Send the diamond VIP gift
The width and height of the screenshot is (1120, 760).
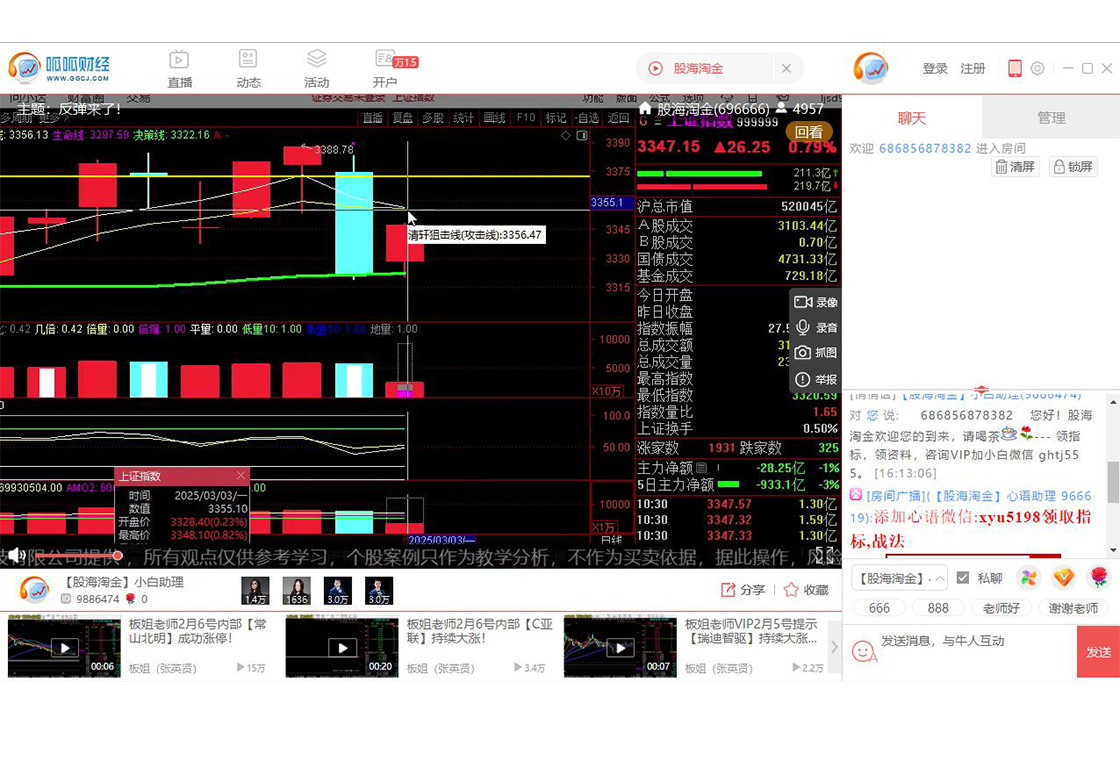point(1063,578)
